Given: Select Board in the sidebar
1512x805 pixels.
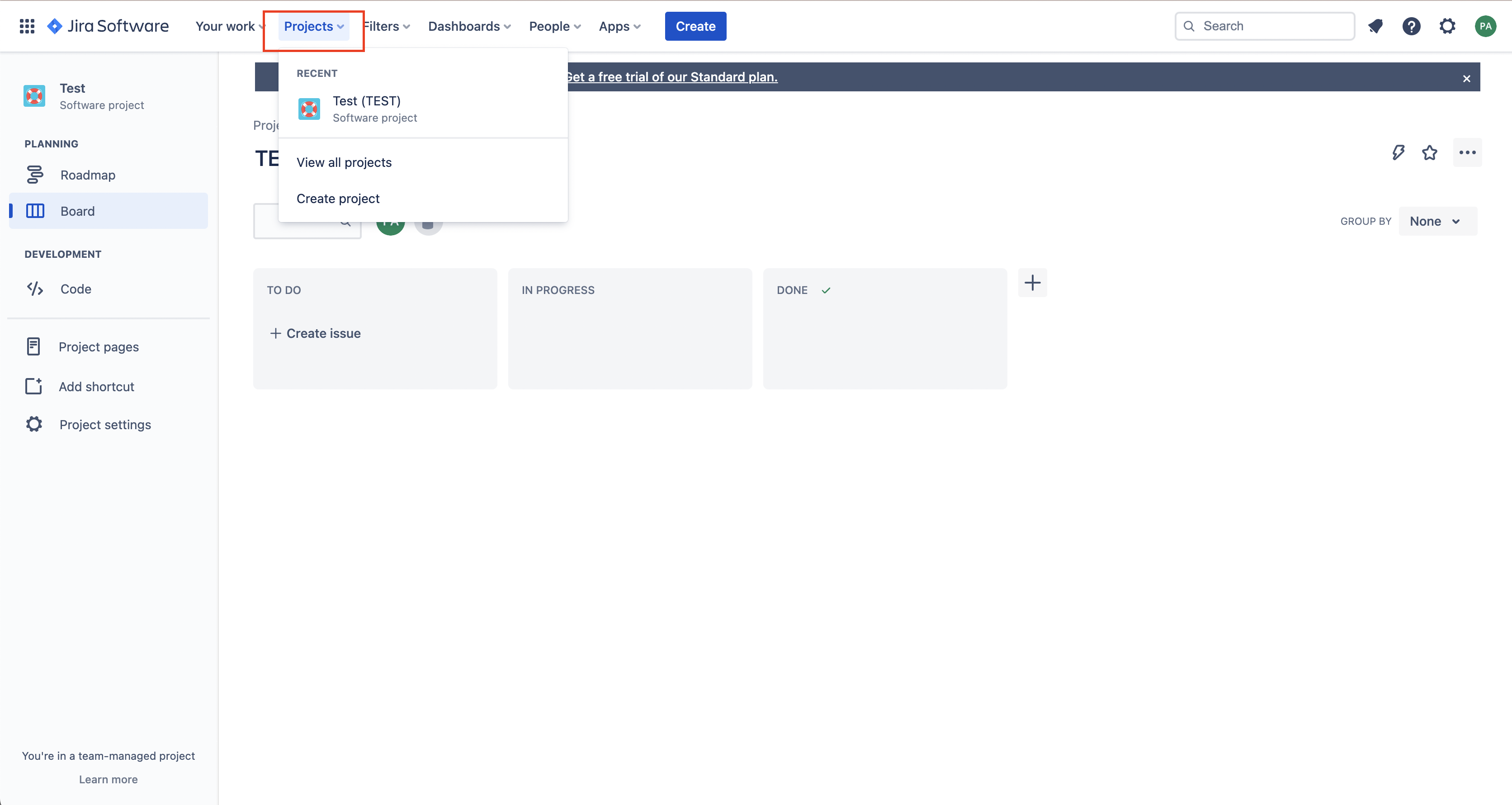Looking at the screenshot, I should [109, 211].
